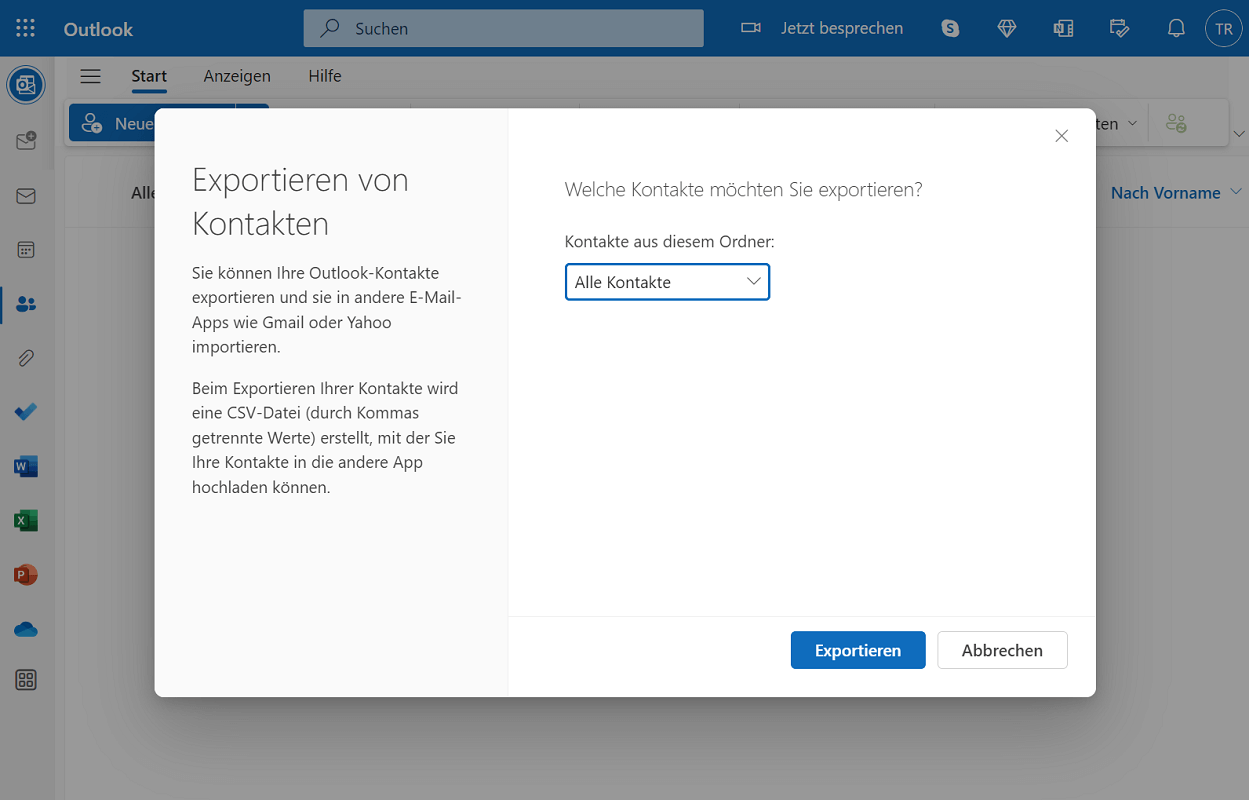Focus the Suchen search box
The width and height of the screenshot is (1249, 800).
(503, 28)
